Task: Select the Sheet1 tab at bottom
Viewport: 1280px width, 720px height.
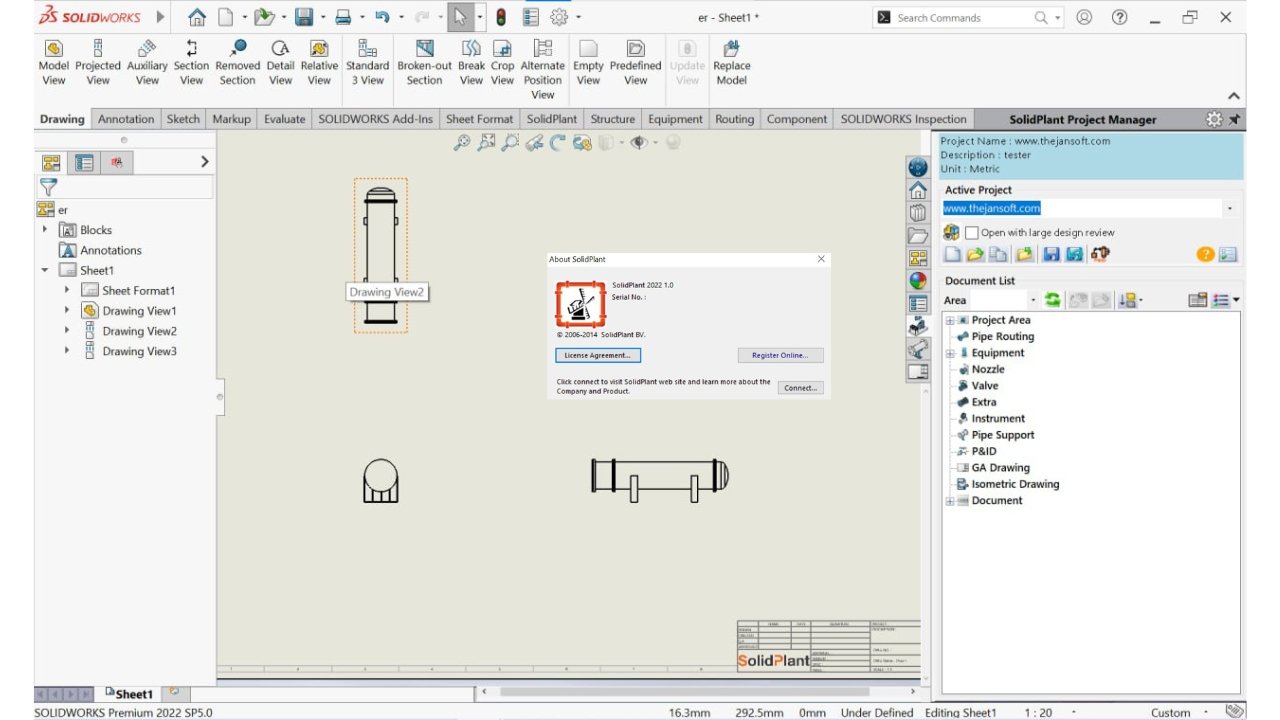Action: (x=129, y=693)
